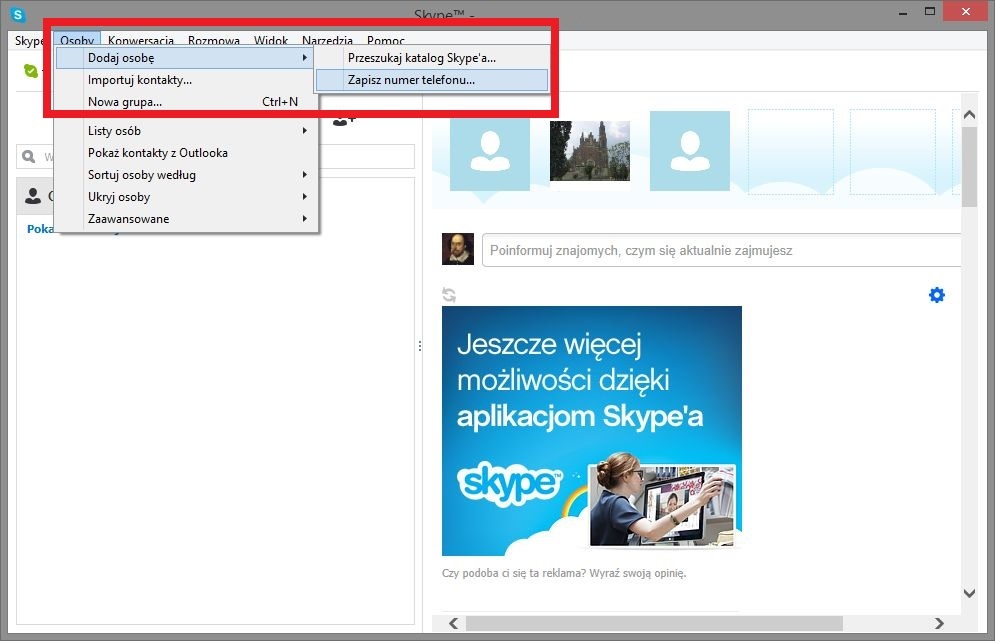Select Nowa grupa... menu entry
This screenshot has width=995, height=641.
(x=187, y=102)
